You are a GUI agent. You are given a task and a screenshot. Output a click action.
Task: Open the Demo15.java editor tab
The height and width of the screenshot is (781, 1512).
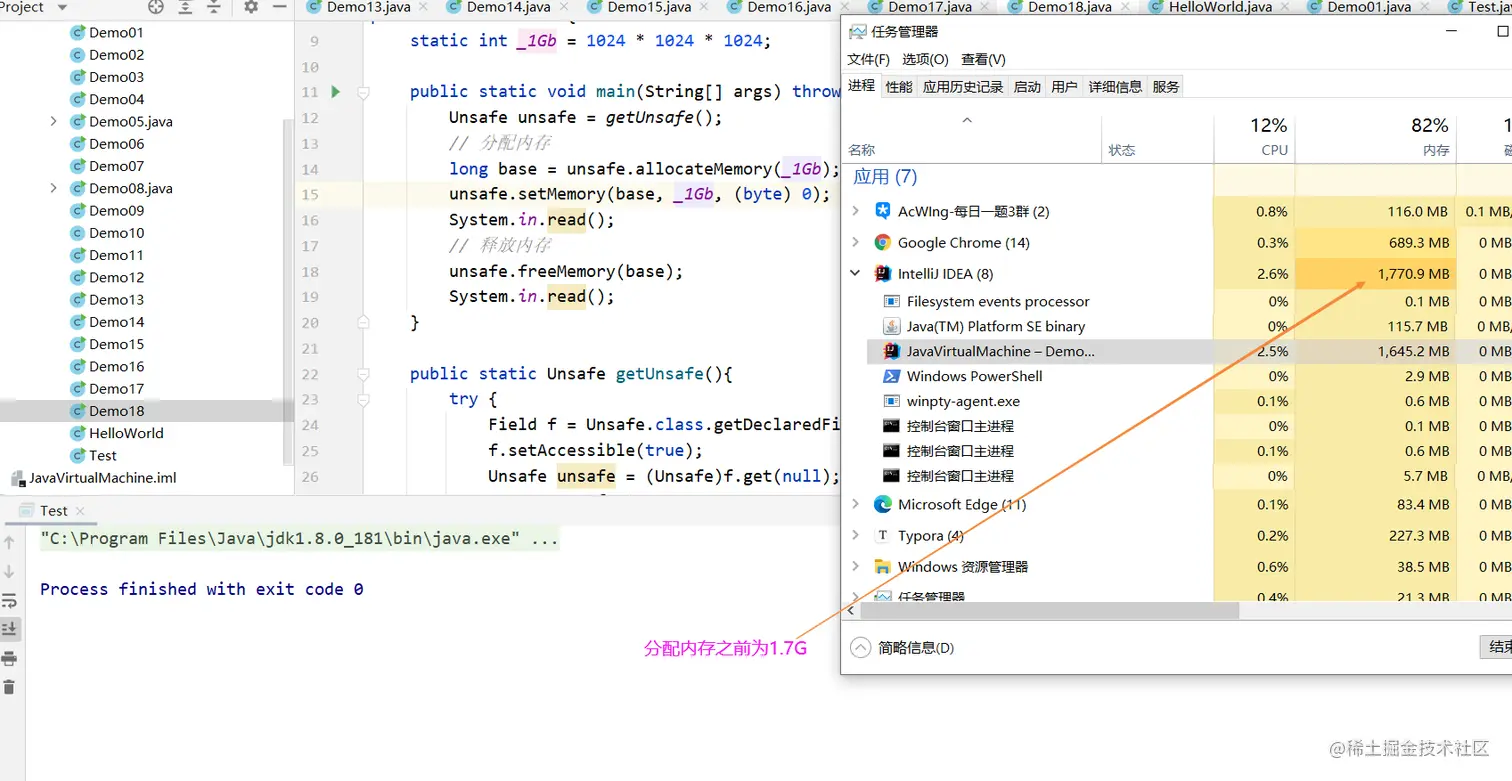649,7
